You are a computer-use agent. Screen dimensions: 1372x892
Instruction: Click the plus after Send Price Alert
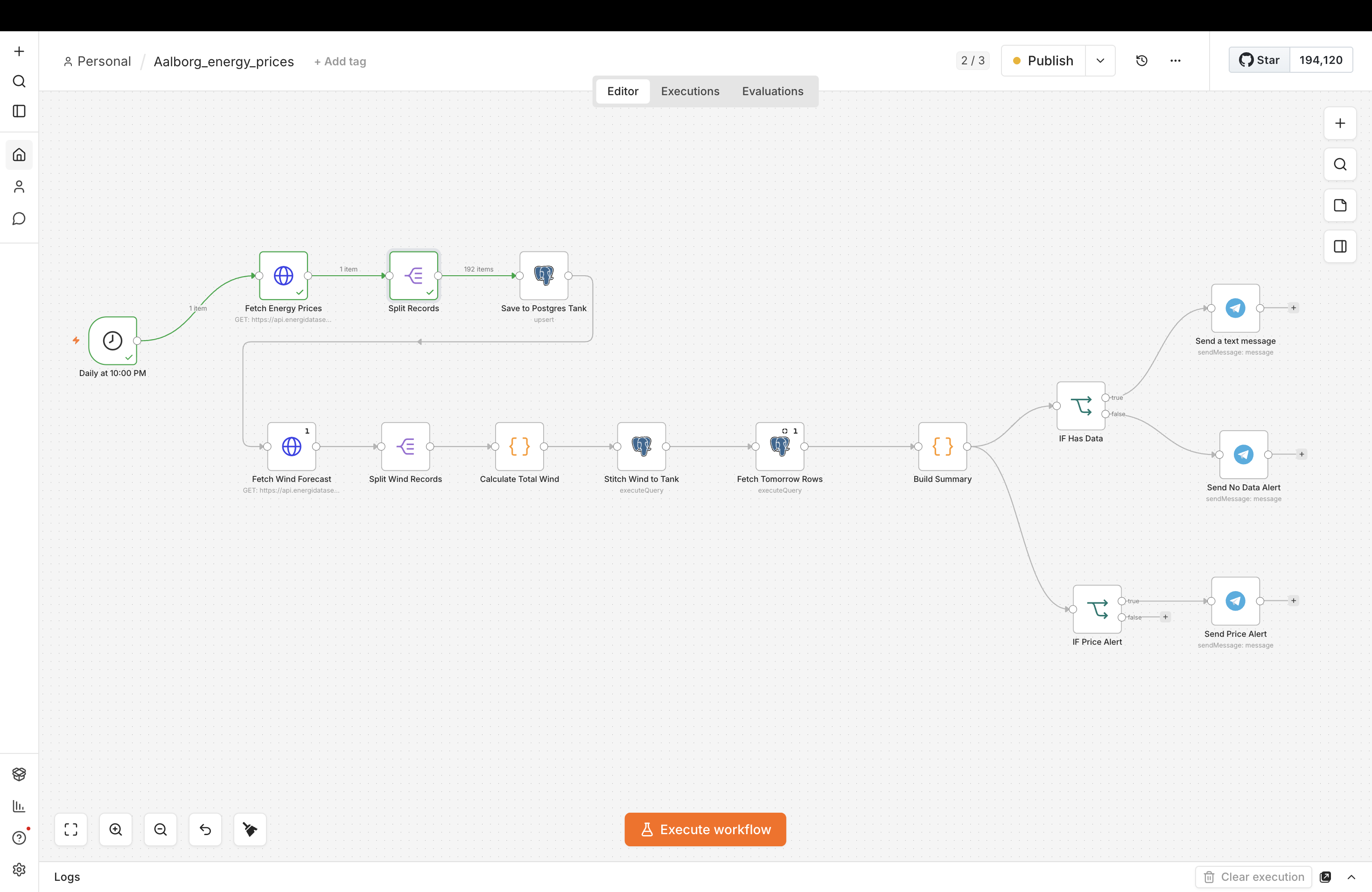click(1294, 600)
